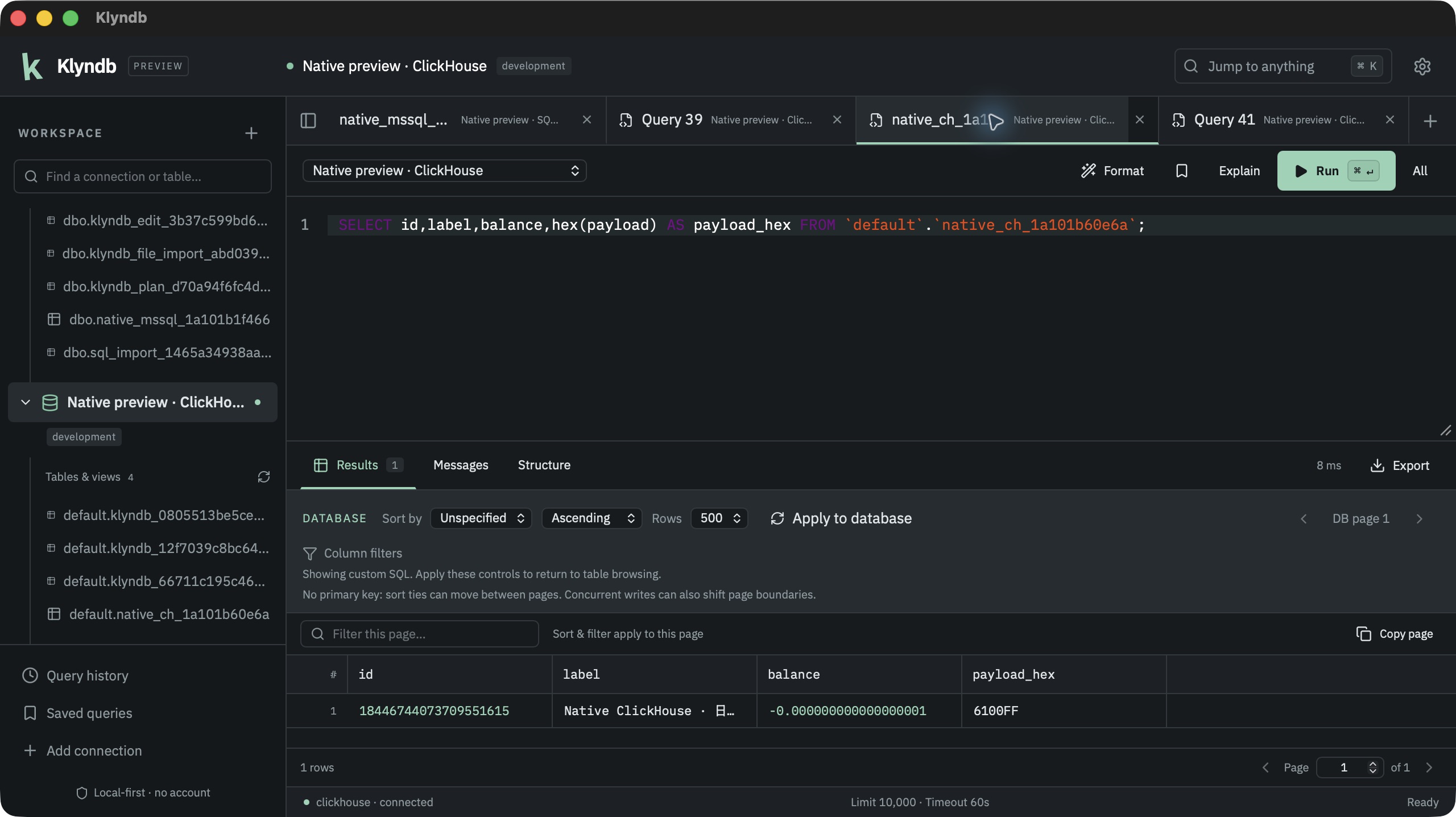Select default.native_ch_1a101b60e6a table

(158, 614)
